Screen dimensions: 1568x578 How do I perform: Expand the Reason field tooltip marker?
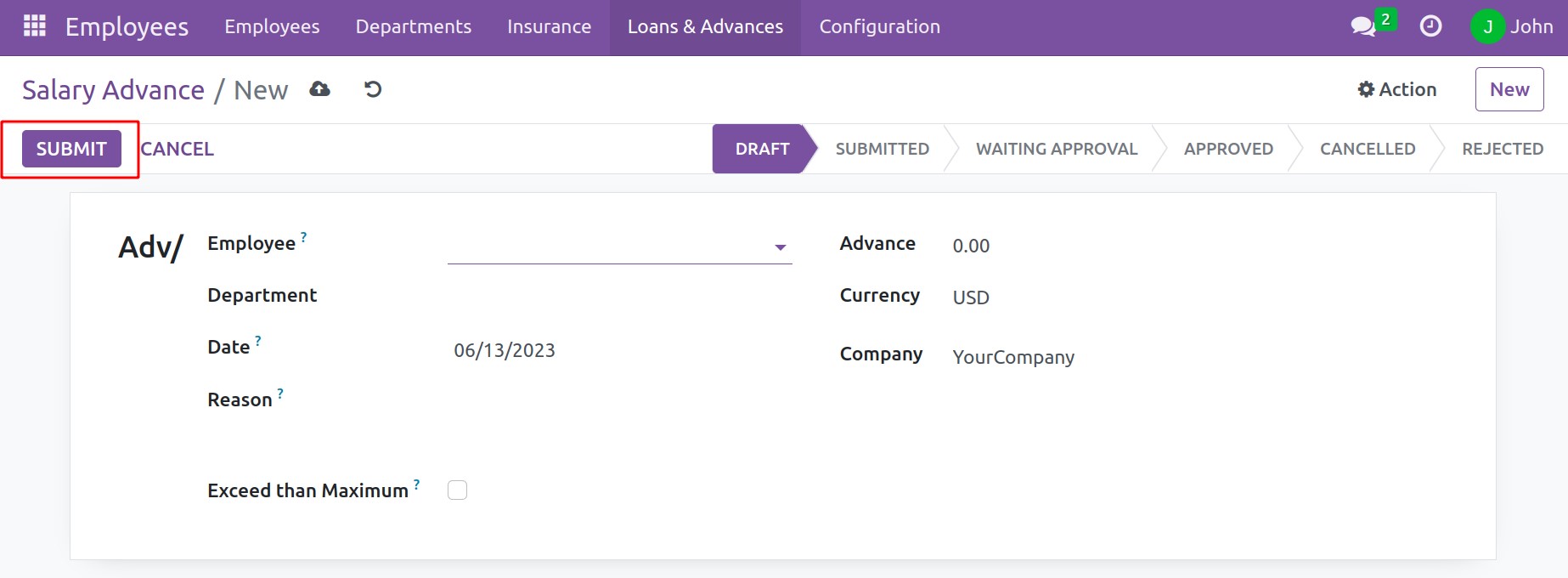pyautogui.click(x=279, y=392)
